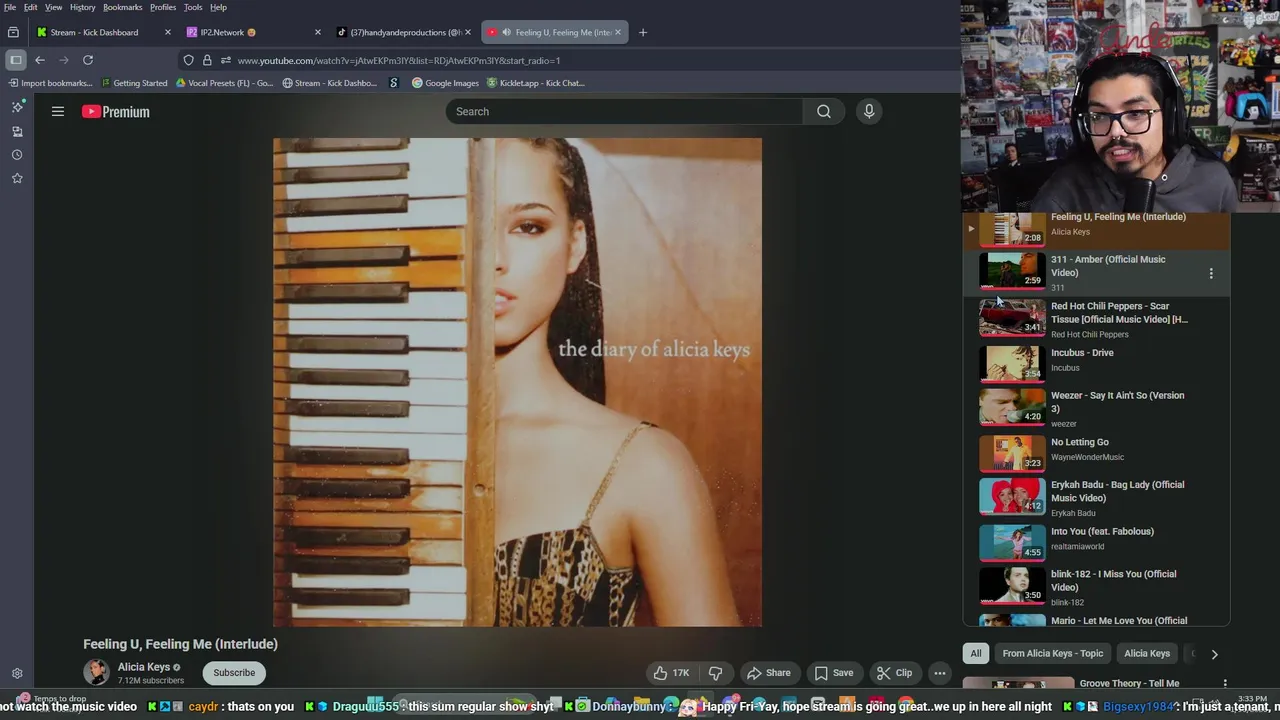Open Alicia Keys channel avatar

pos(96,673)
